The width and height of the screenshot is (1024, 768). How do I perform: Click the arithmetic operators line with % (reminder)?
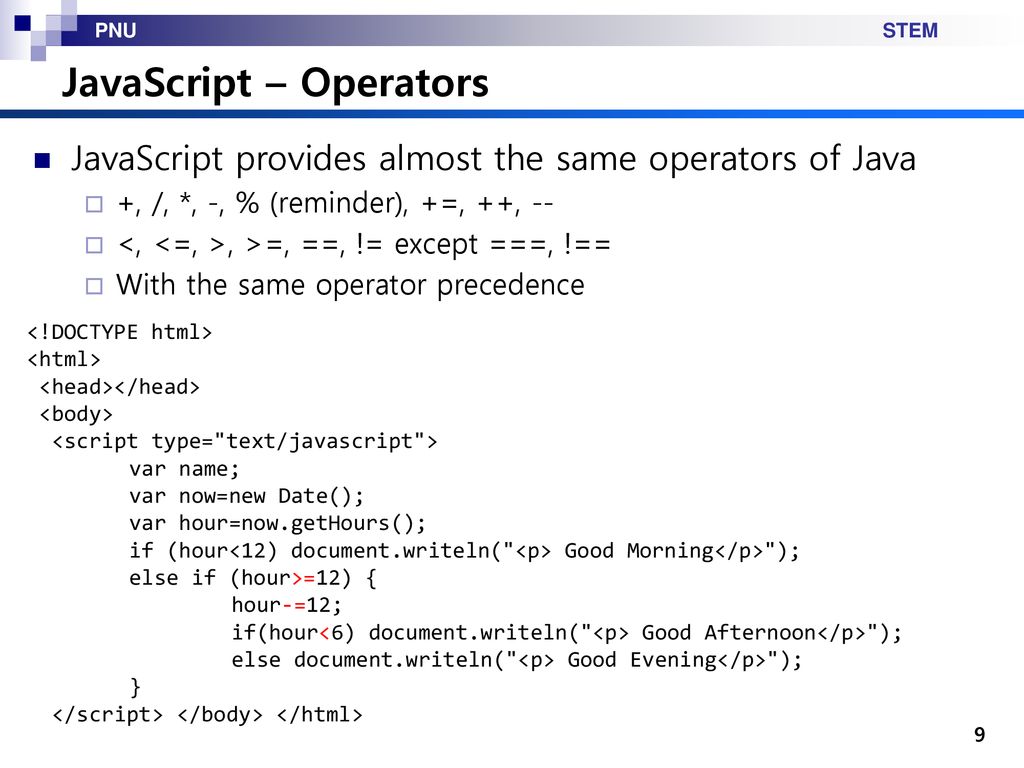pyautogui.click(x=335, y=204)
